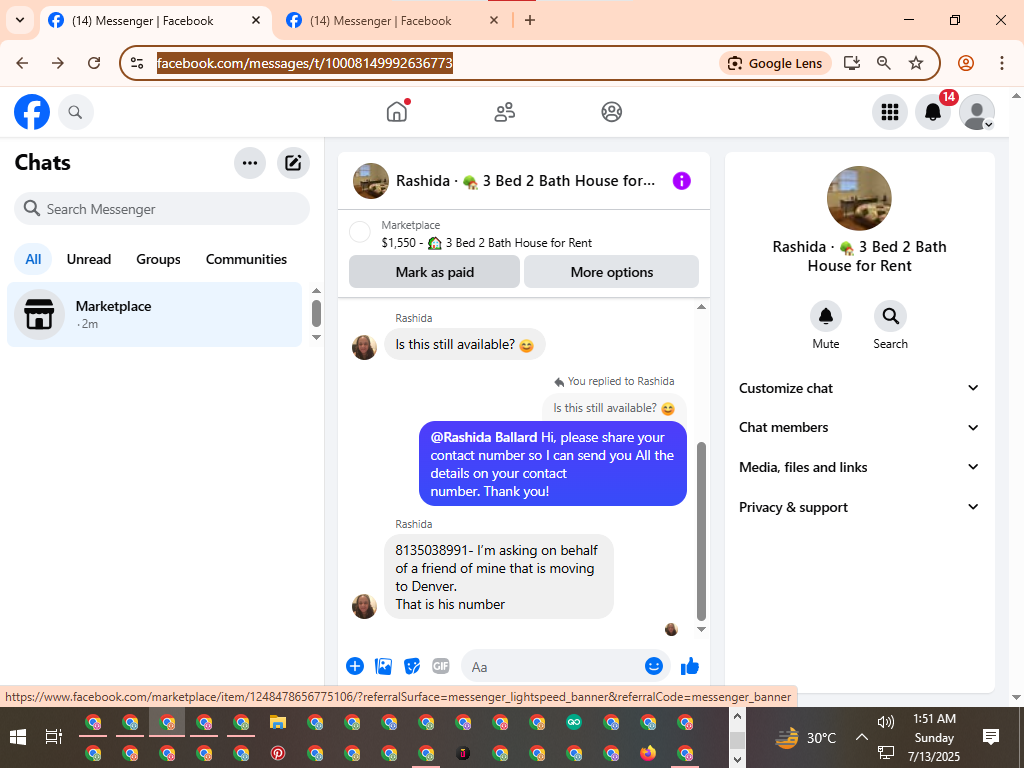Select the Communities chats filter

click(246, 259)
